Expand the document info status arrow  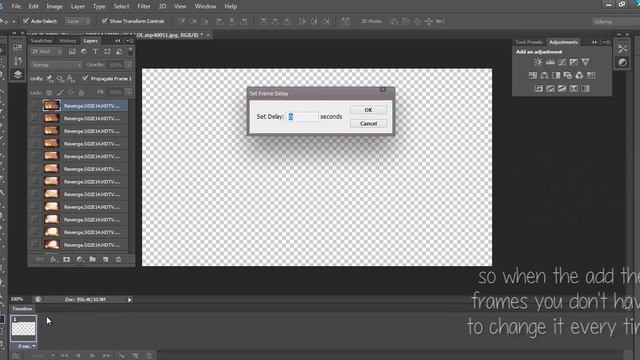pos(130,300)
